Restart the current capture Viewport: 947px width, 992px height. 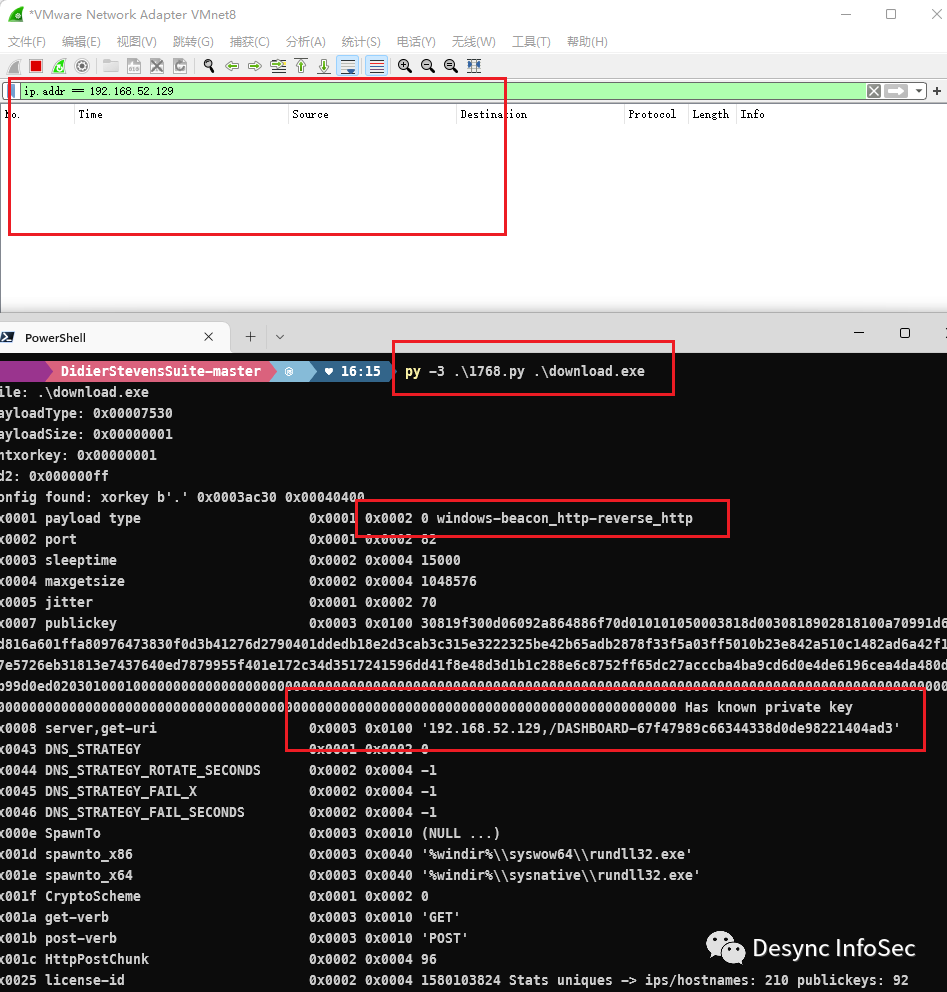(59, 66)
